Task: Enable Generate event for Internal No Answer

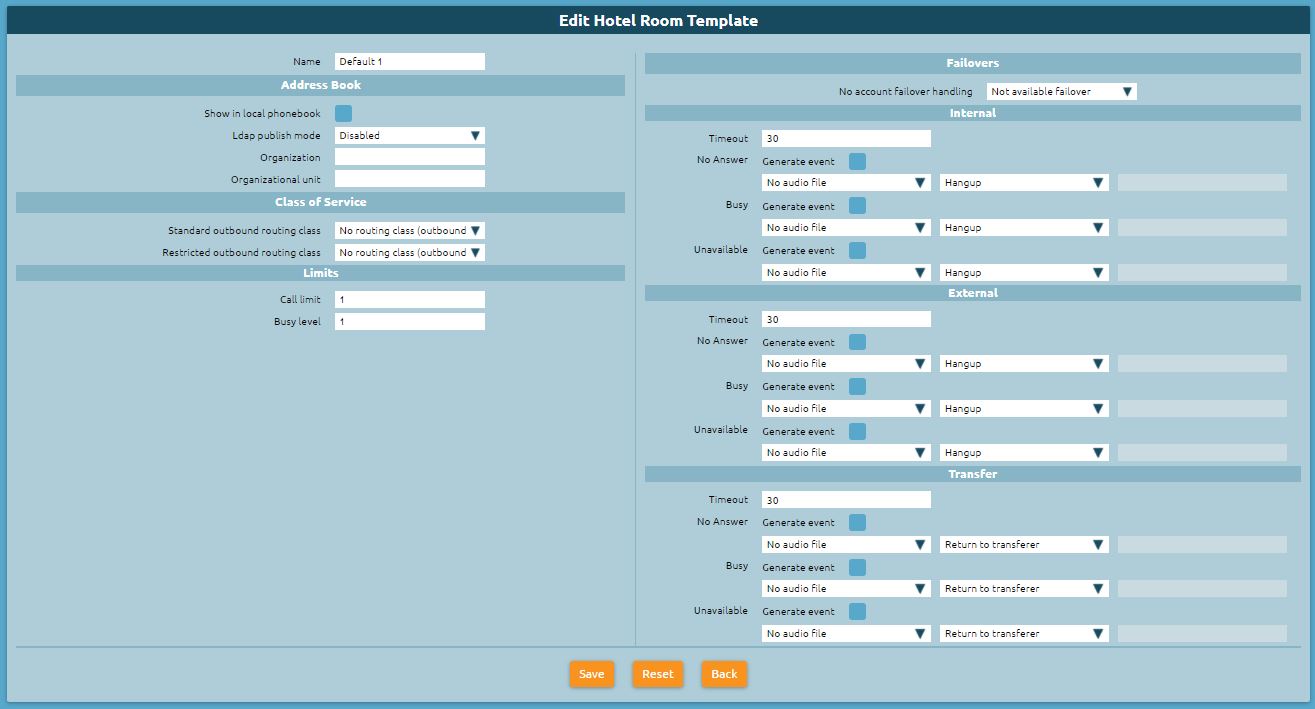Action: (857, 161)
